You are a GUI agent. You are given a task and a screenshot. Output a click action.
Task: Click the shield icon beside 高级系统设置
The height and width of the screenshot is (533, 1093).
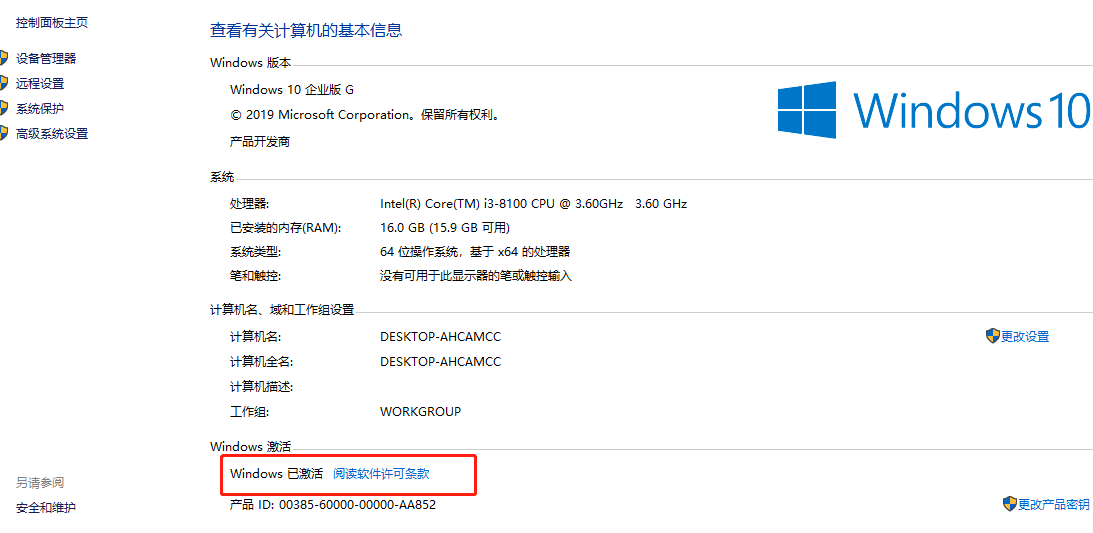click(3, 134)
